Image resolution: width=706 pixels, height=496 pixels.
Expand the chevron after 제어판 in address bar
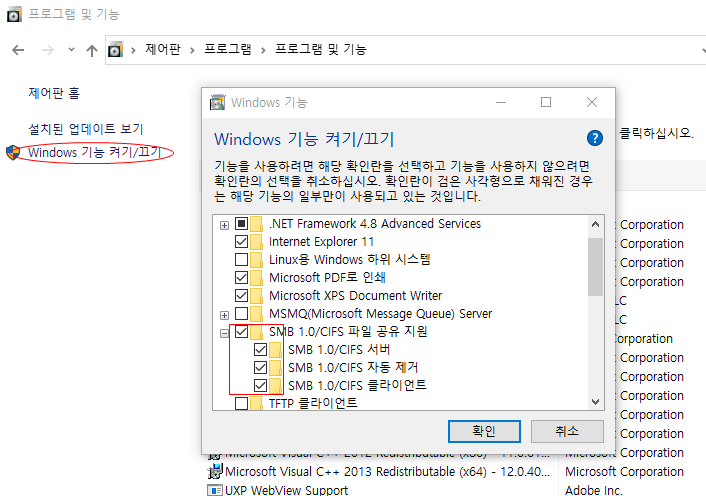click(x=192, y=50)
